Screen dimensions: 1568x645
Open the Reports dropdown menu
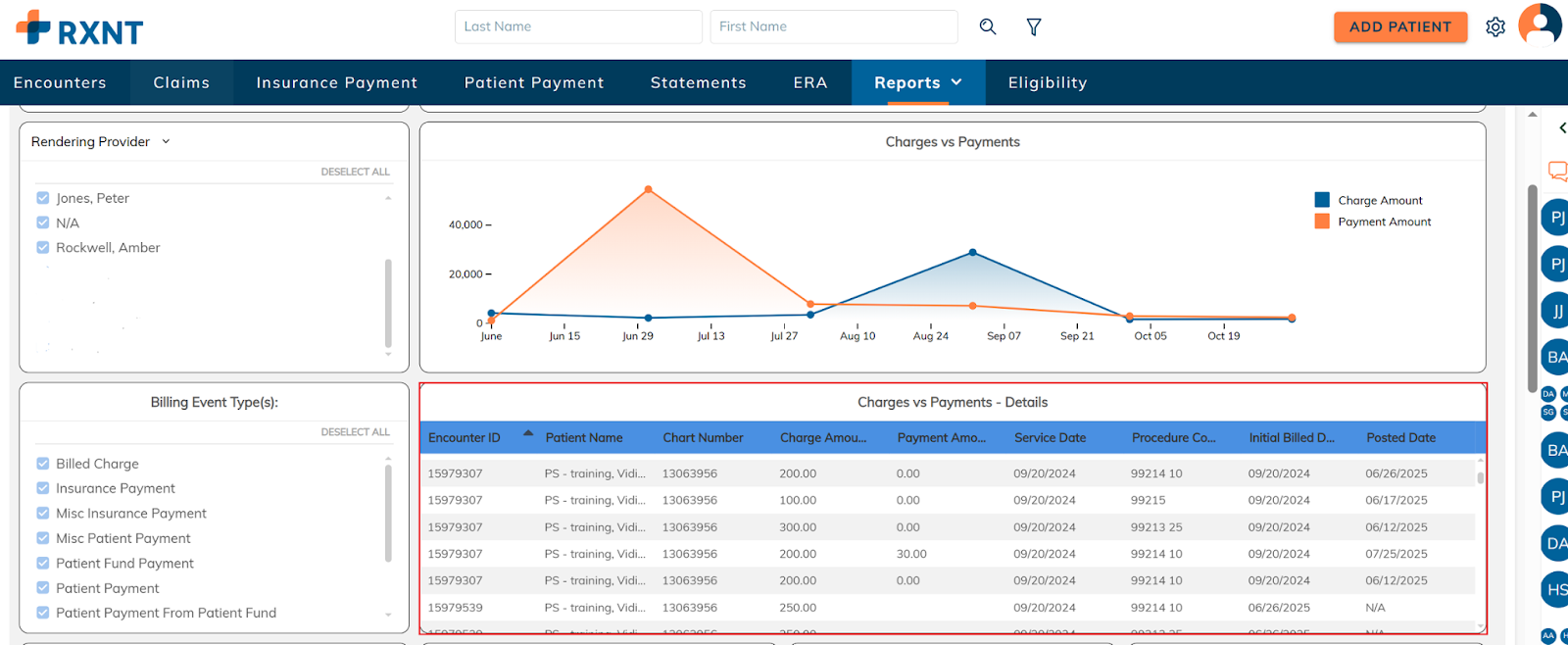pyautogui.click(x=917, y=83)
